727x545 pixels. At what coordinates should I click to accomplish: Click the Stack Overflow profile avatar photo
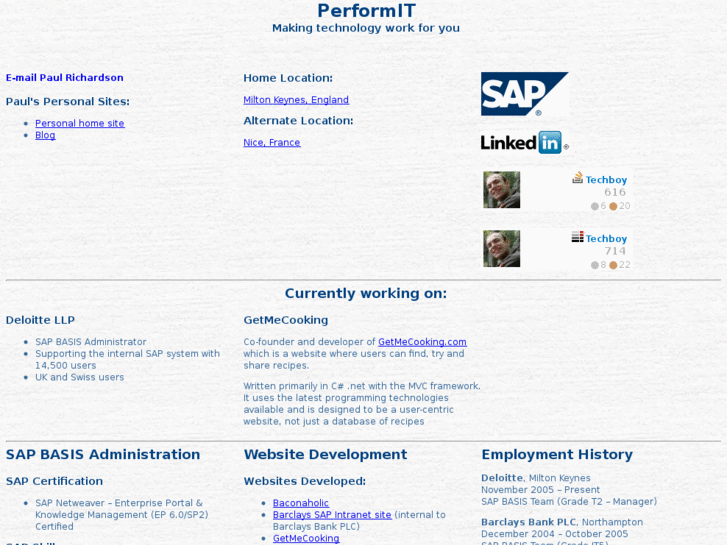pos(501,190)
